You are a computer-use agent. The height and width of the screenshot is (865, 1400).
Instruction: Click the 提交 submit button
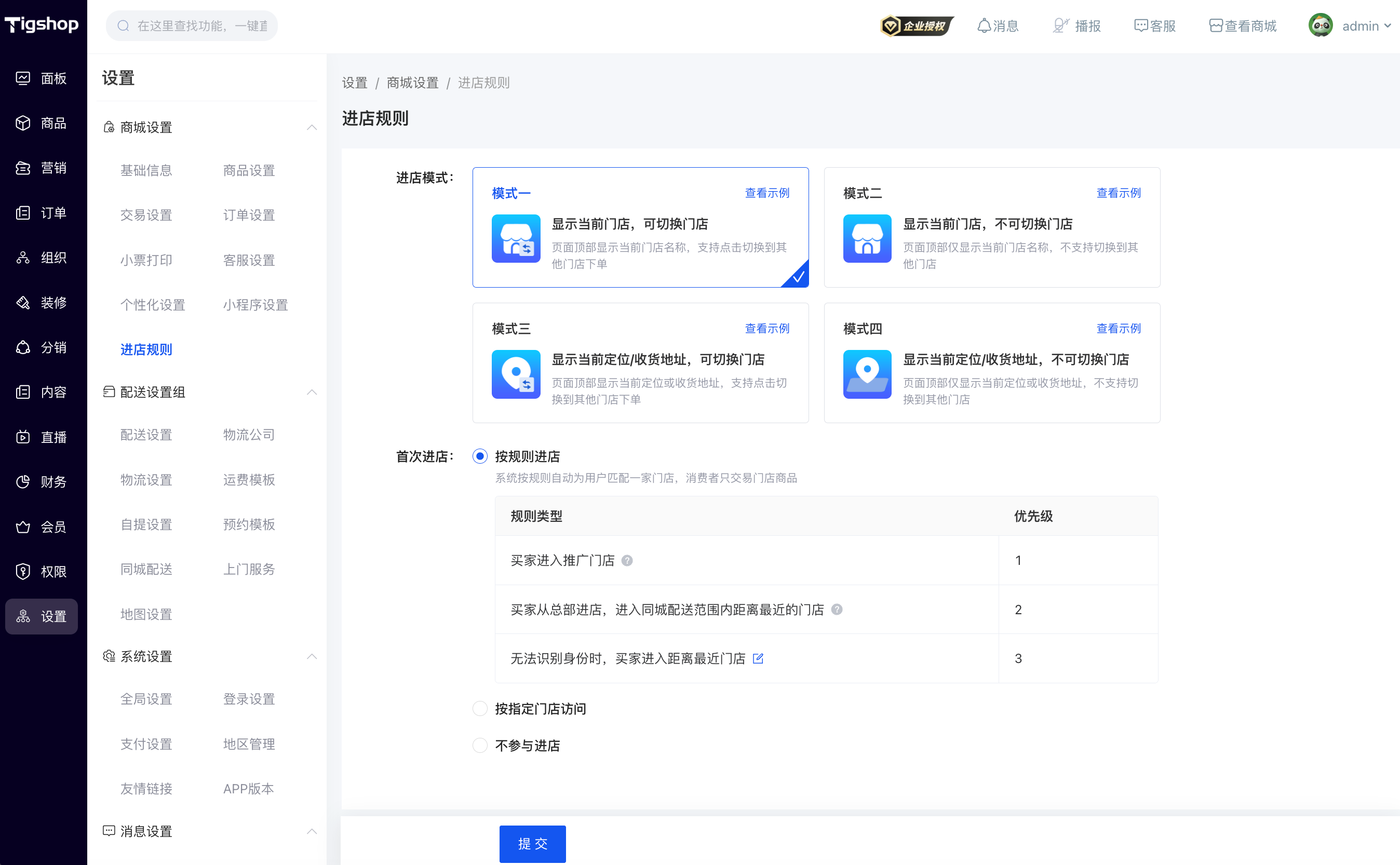pos(533,844)
